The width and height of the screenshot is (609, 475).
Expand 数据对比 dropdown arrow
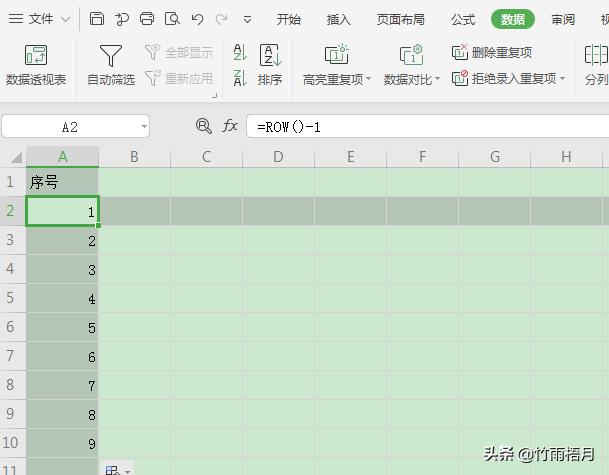pos(437,79)
